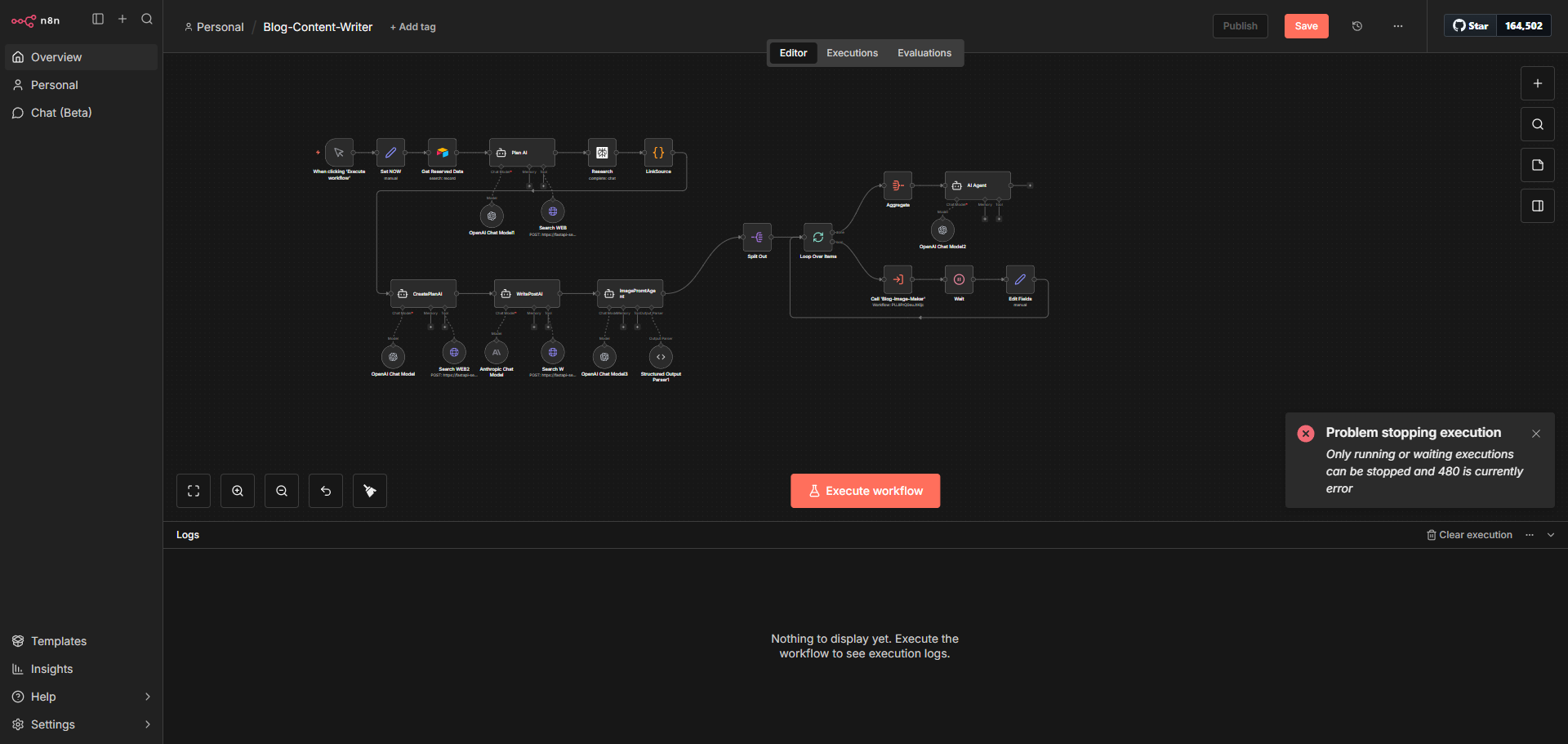Select the Set NOW node
Screen dimensions: 1568x744
pos(390,153)
